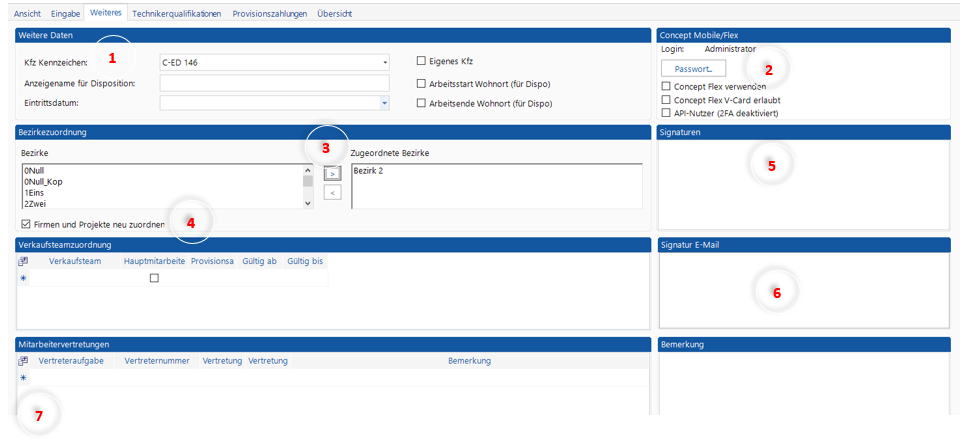Click the Passwort... button
963x441 pixels.
pyautogui.click(x=693, y=69)
